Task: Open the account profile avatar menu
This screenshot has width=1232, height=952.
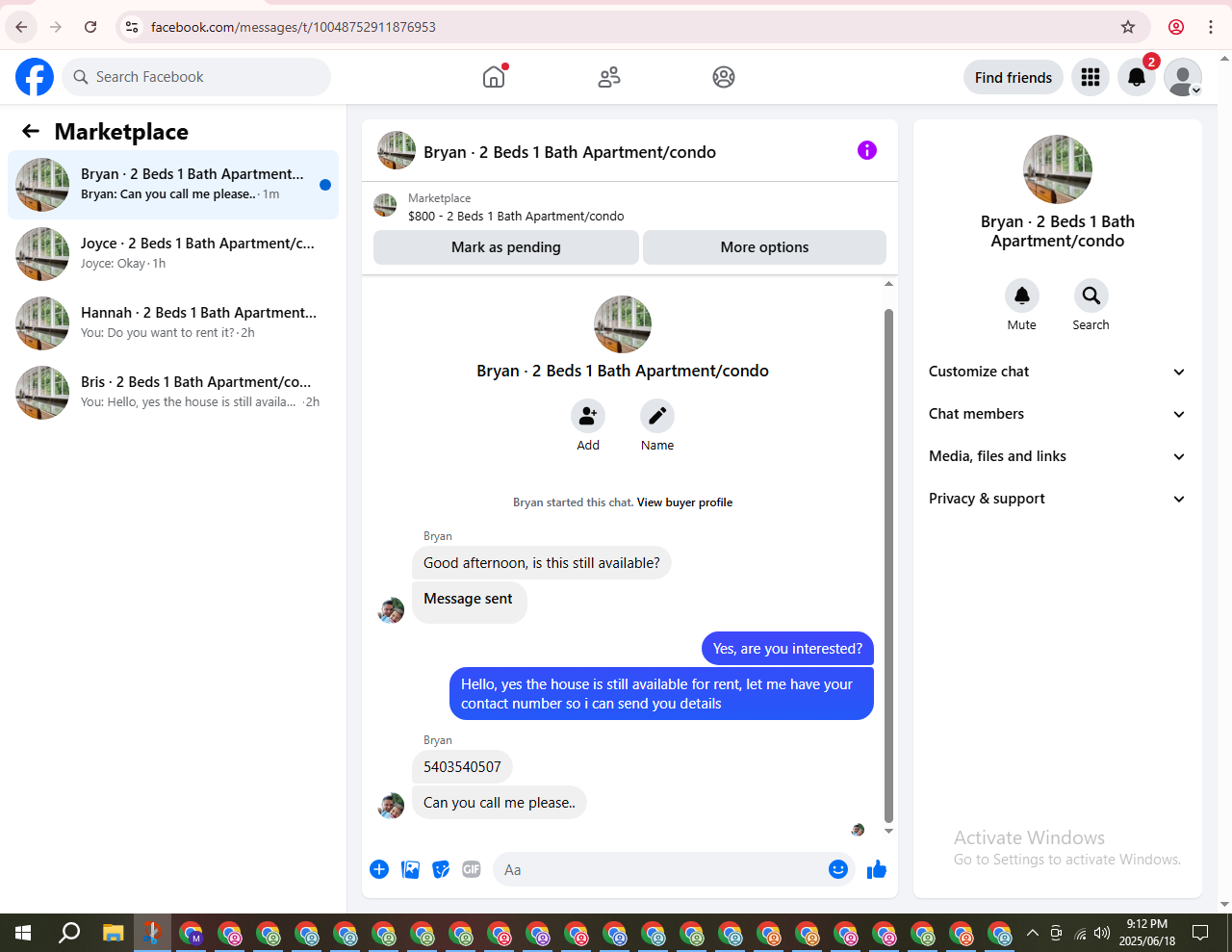Action: [x=1183, y=77]
